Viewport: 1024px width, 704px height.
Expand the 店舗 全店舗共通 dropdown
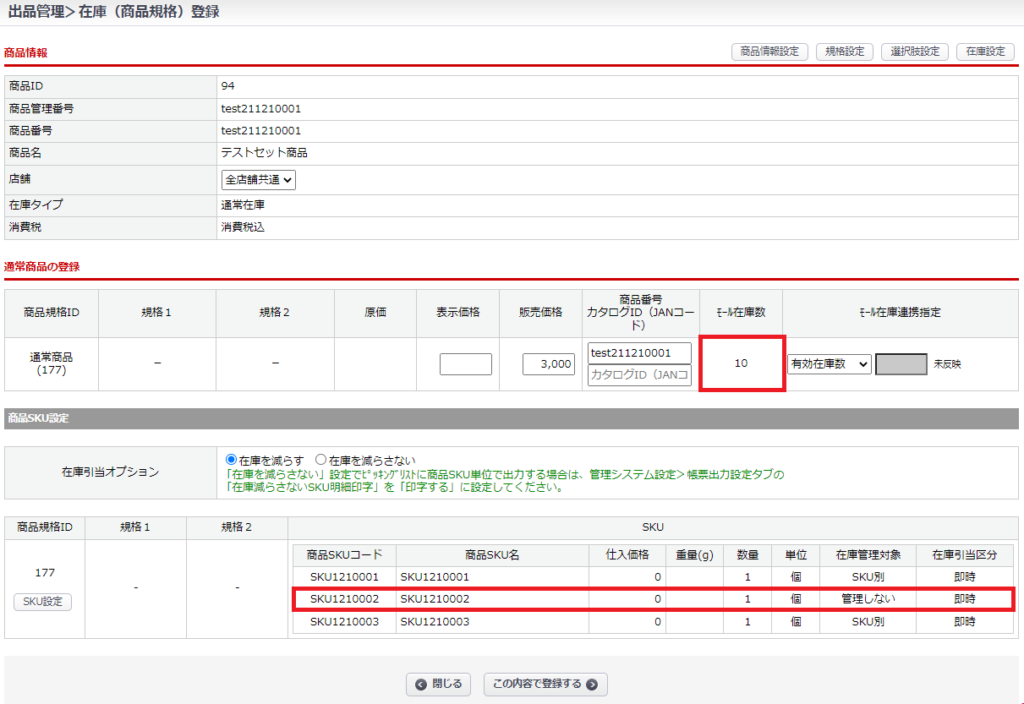[x=259, y=180]
